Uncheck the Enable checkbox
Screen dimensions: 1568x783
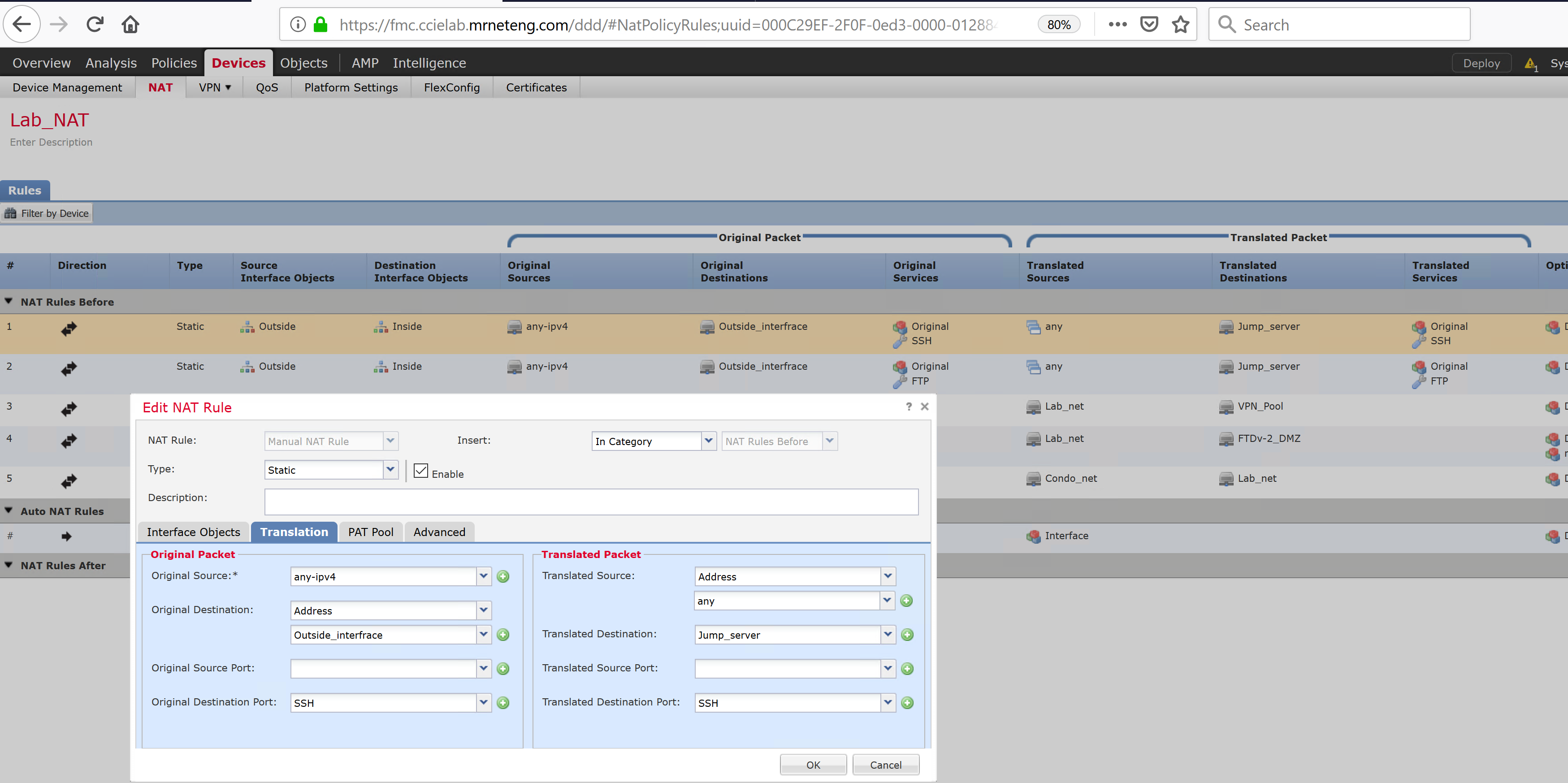[420, 470]
